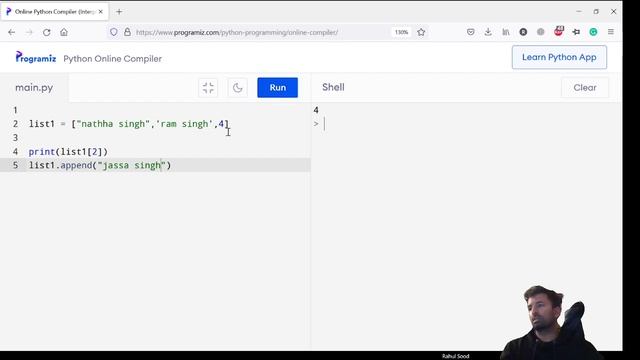The image size is (640, 360).
Task: Close the Online Python Compiler tab
Action: point(101,12)
